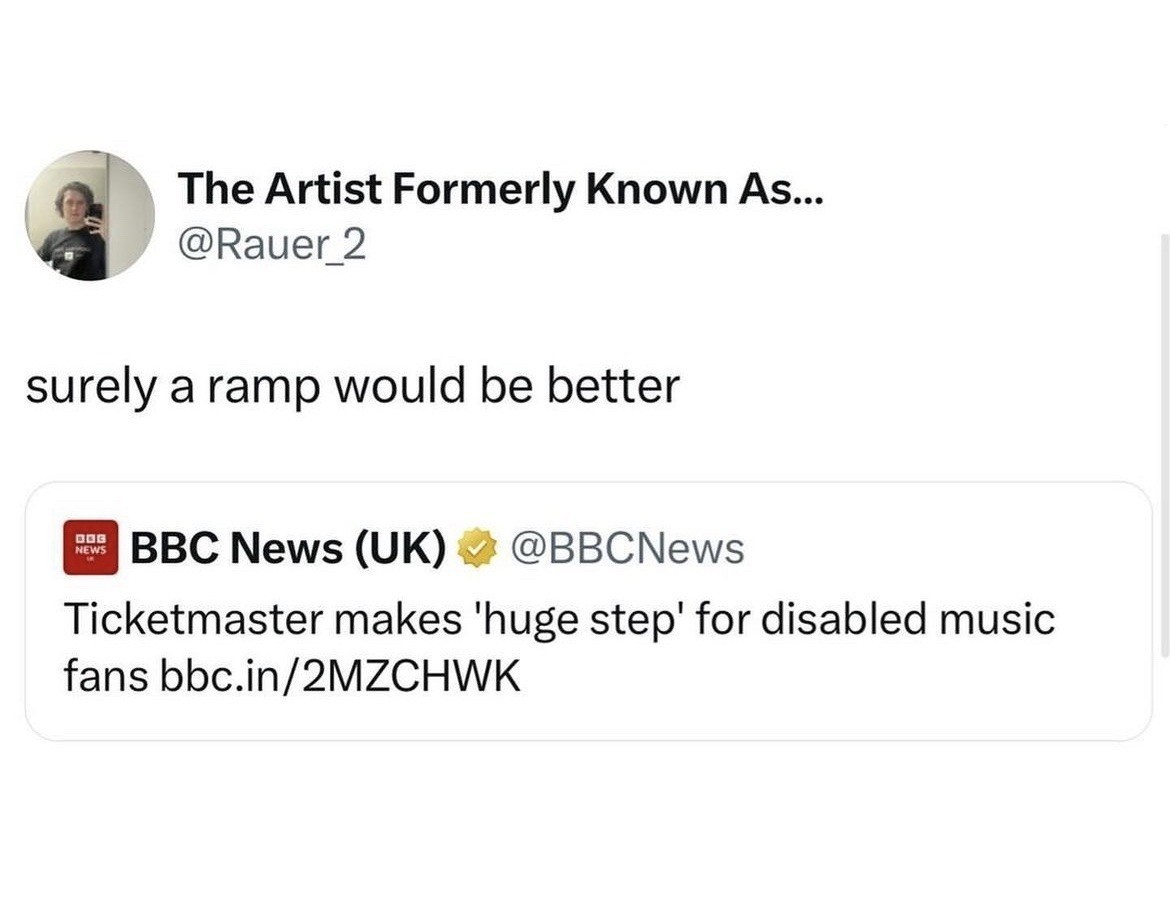Click the @Rauer_2 handle
The height and width of the screenshot is (910, 1170).
pyautogui.click(x=272, y=243)
